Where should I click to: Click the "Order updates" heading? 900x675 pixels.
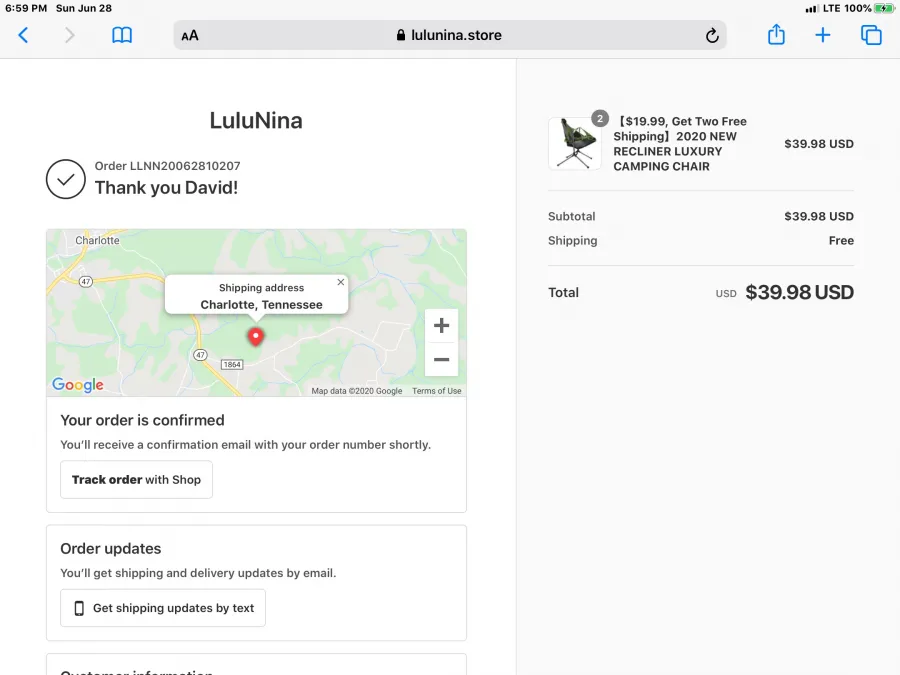111,549
